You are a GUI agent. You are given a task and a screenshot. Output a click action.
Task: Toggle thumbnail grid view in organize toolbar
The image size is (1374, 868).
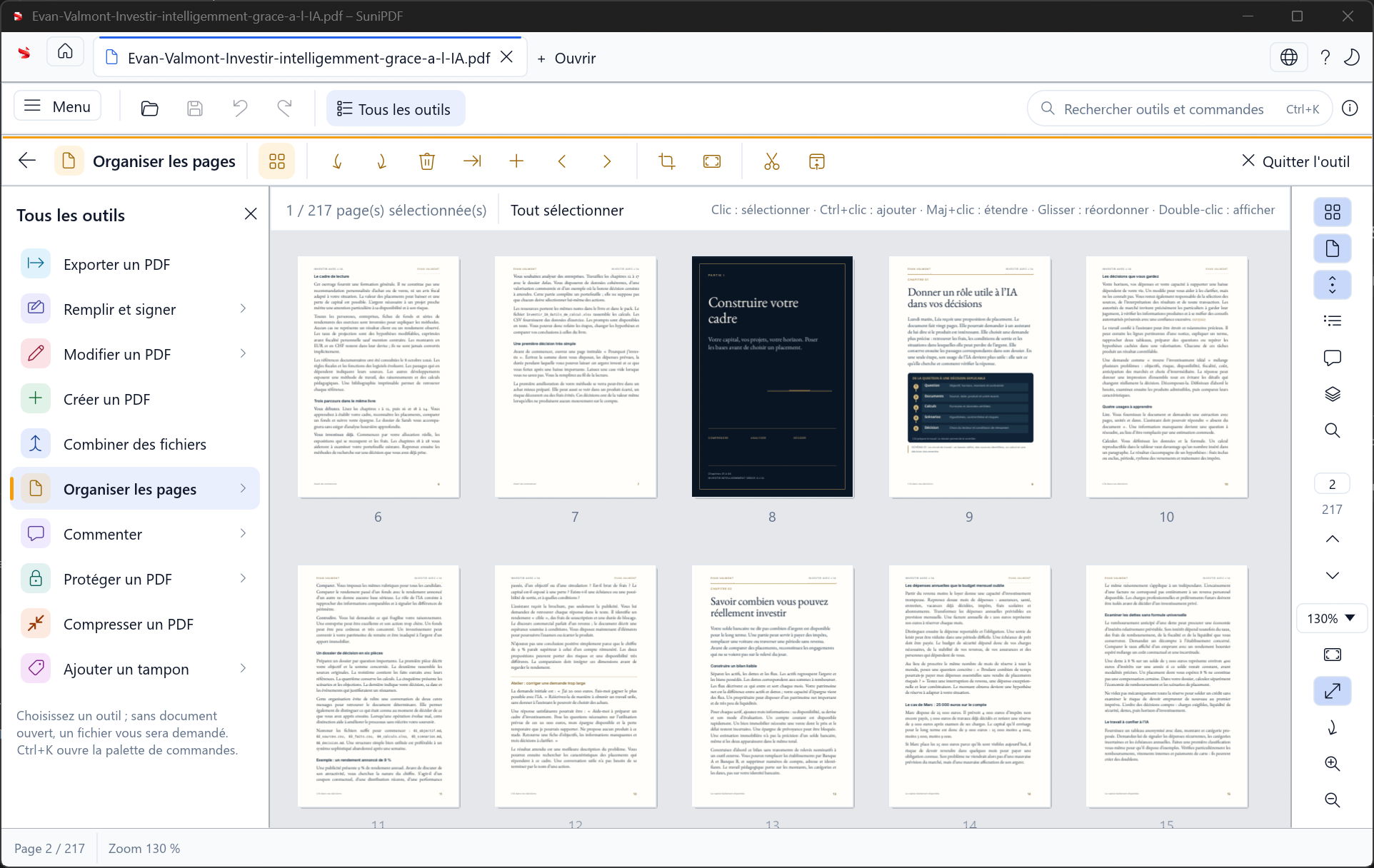(277, 161)
